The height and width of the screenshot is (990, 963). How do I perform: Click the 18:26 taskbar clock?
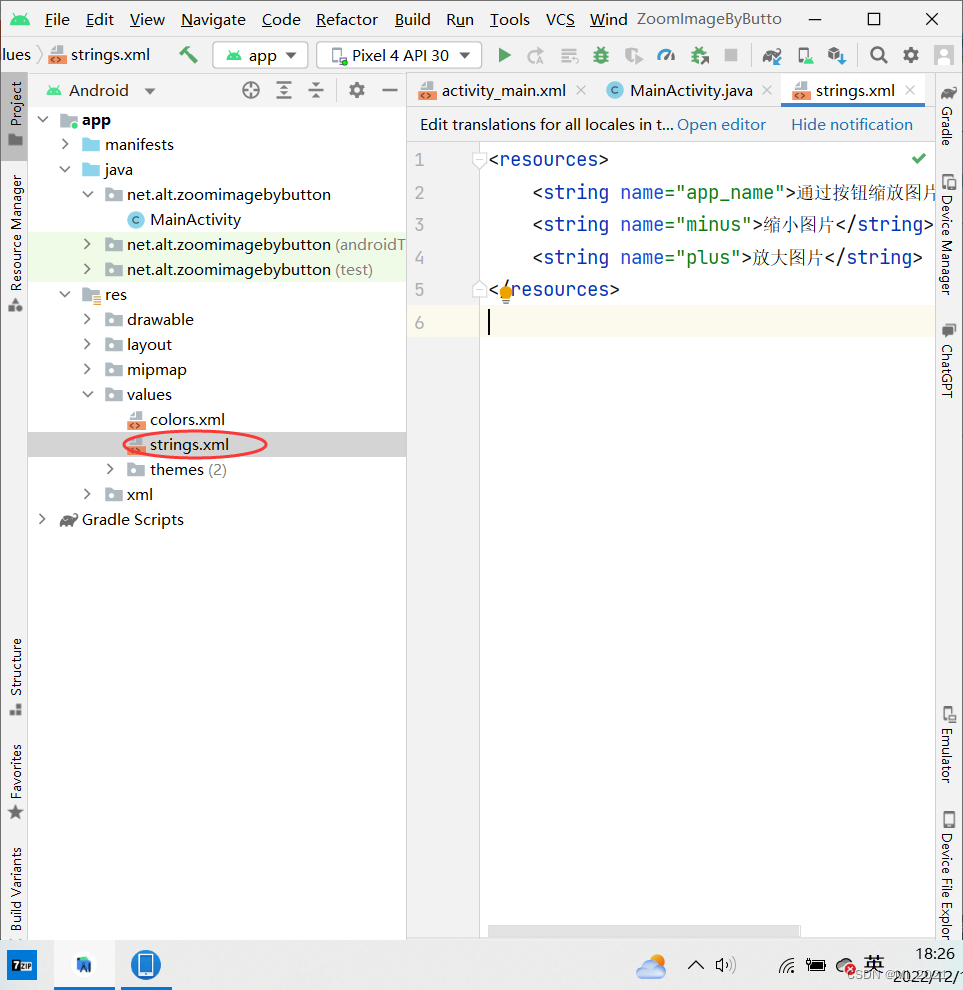click(x=935, y=954)
